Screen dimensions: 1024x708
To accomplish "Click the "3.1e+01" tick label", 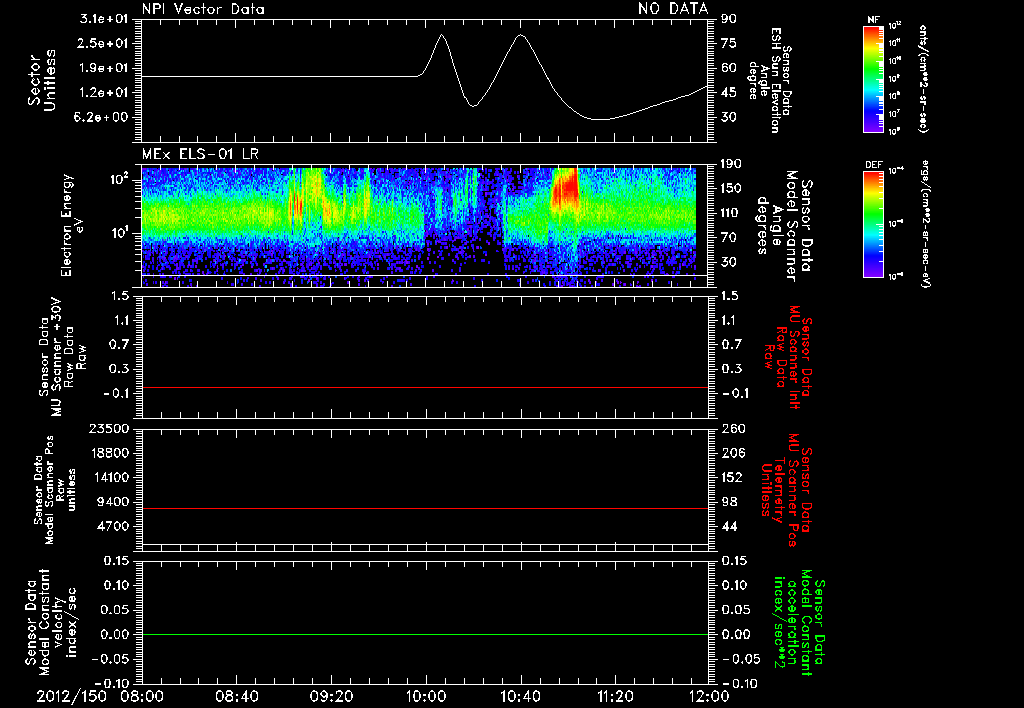I will click(x=104, y=18).
